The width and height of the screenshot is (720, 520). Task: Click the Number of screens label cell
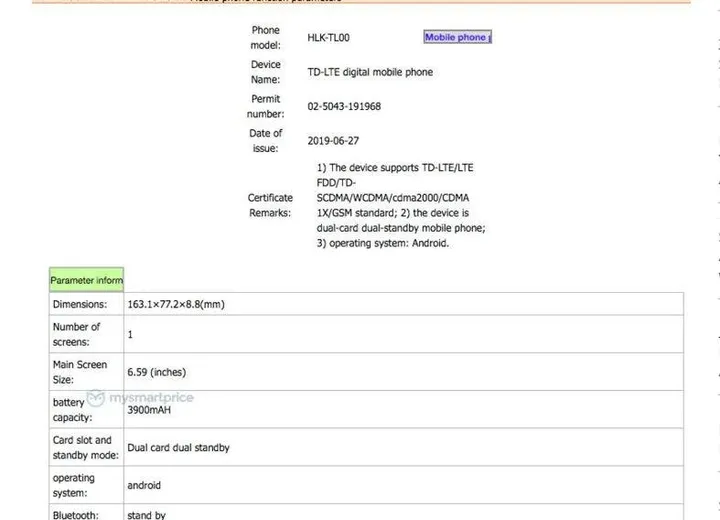click(77, 334)
